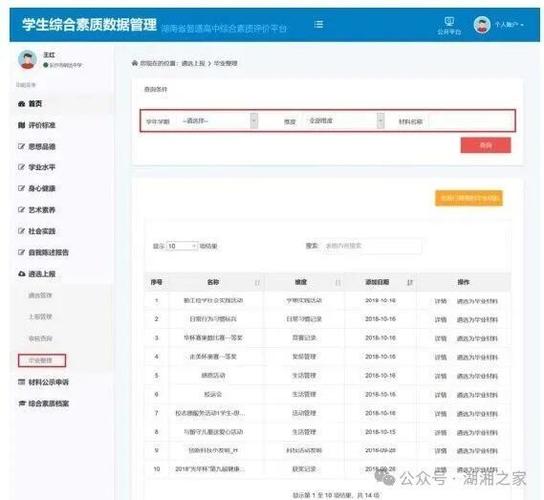Click the 综合素质档案 graduation cap icon
Screen dimensions: 544x500
(x=22, y=403)
